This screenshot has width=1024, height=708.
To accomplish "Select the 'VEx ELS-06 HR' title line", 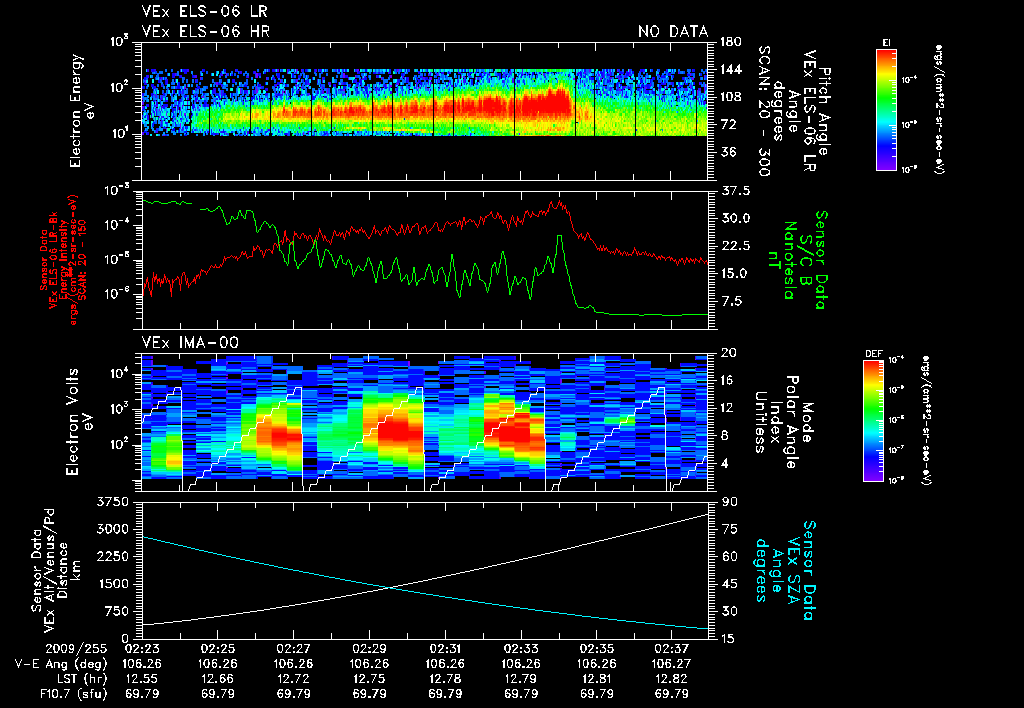I will tap(205, 31).
